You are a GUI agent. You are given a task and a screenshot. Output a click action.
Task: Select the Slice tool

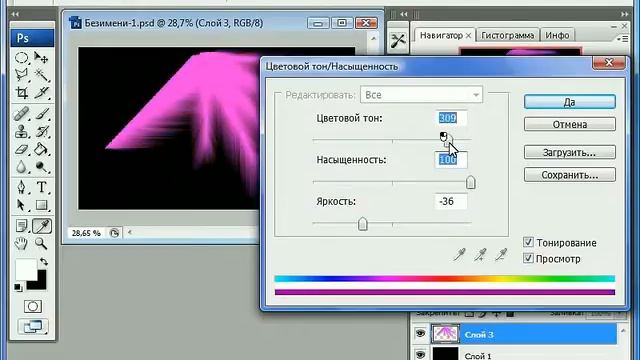click(41, 93)
